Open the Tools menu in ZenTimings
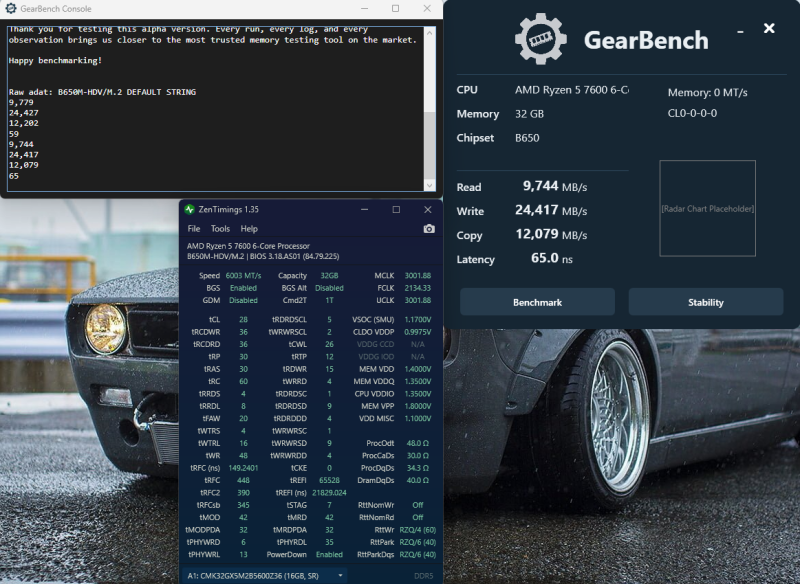The width and height of the screenshot is (800, 584). coord(220,228)
